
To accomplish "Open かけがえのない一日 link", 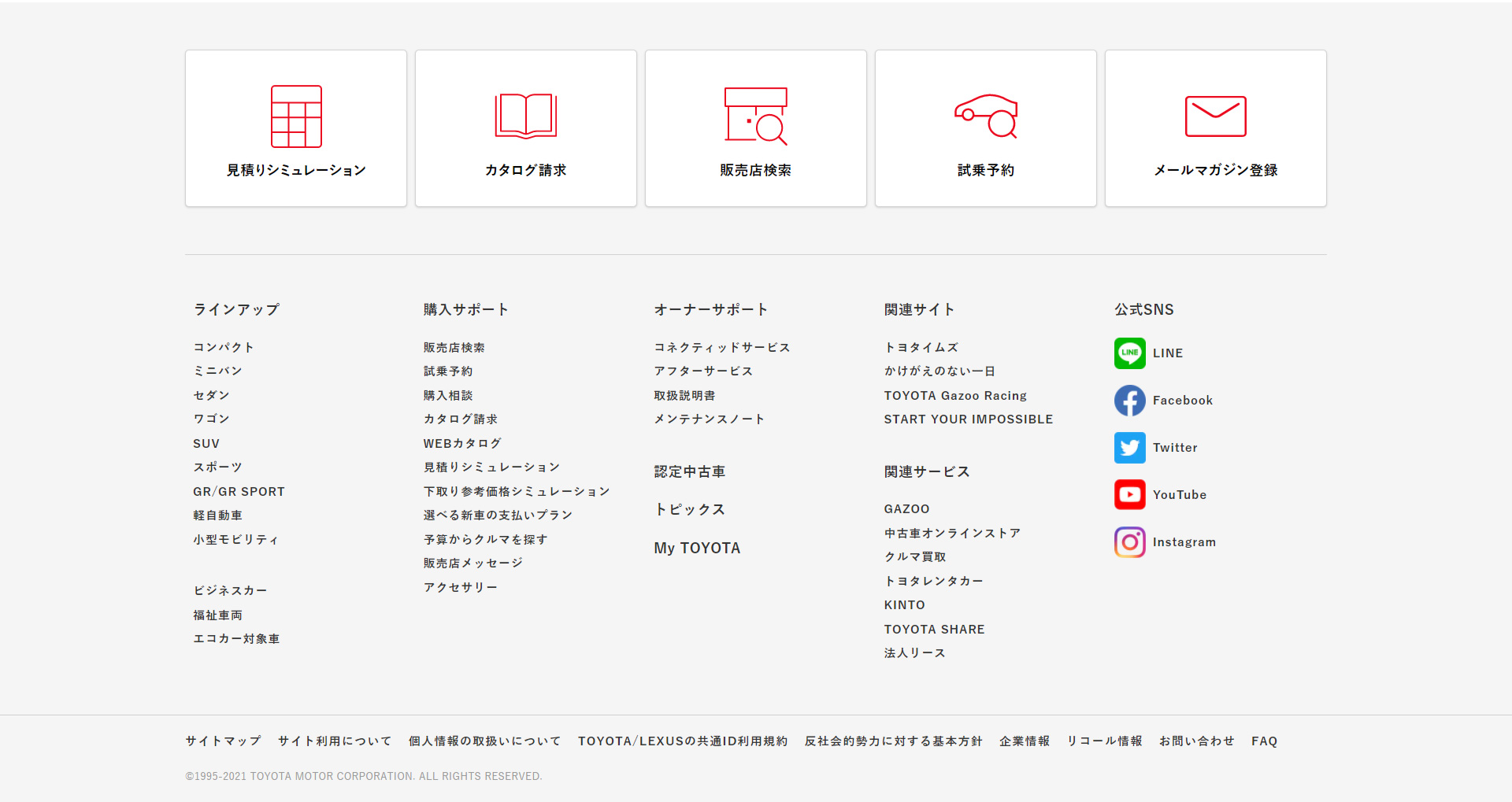I will 939,371.
